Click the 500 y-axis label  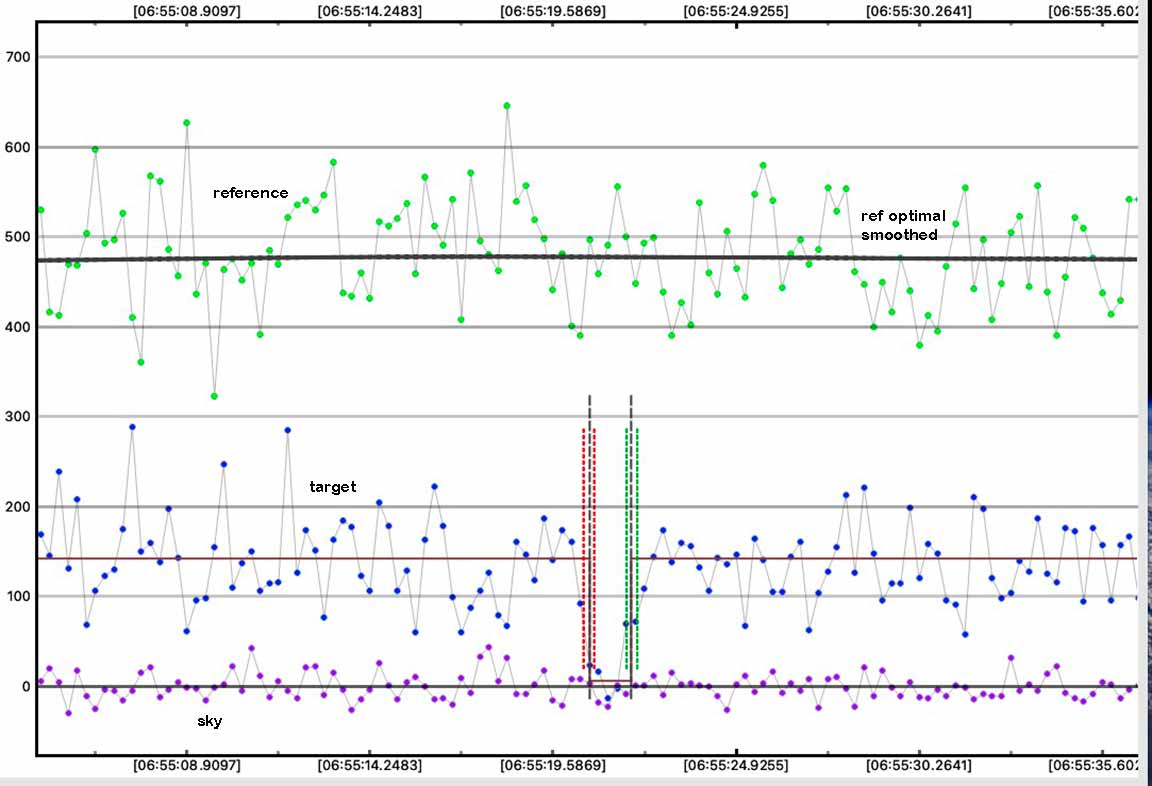click(19, 237)
